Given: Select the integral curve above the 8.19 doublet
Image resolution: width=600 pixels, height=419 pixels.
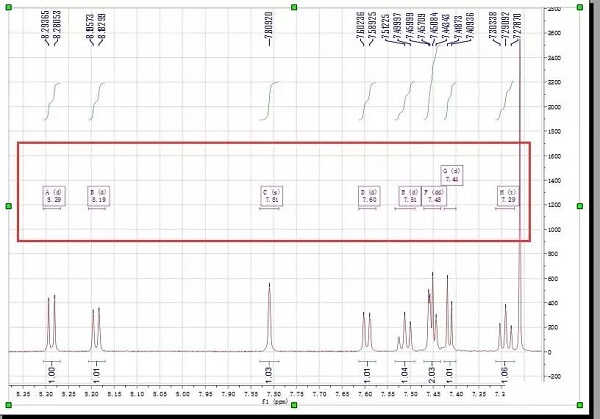Looking at the screenshot, I should point(97,98).
